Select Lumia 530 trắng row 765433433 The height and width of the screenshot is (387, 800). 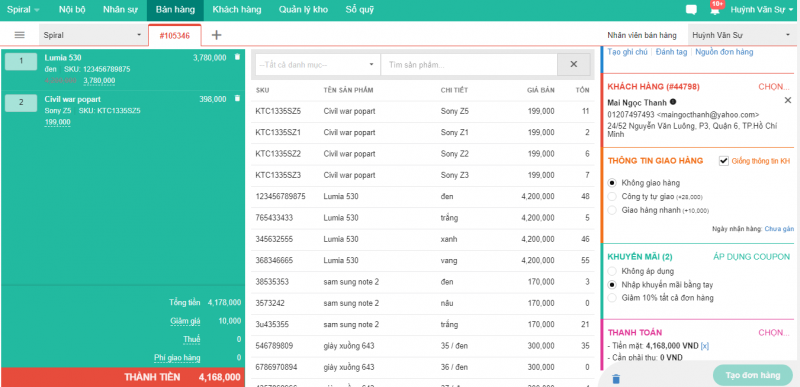tap(423, 218)
